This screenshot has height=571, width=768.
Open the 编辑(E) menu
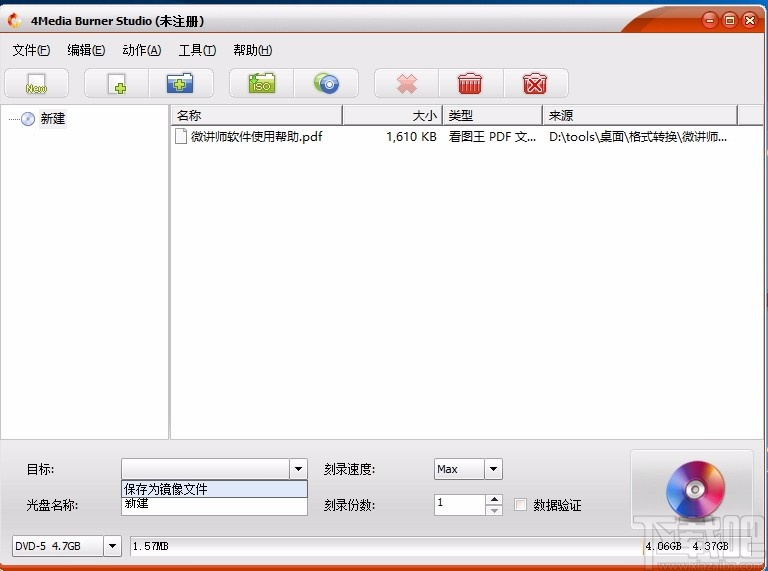tap(86, 50)
